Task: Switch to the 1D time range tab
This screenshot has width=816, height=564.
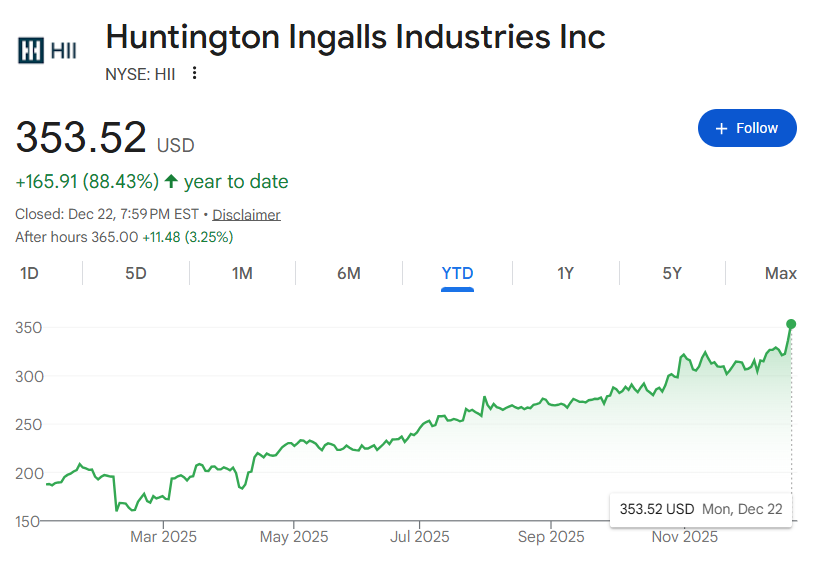Action: 30,273
